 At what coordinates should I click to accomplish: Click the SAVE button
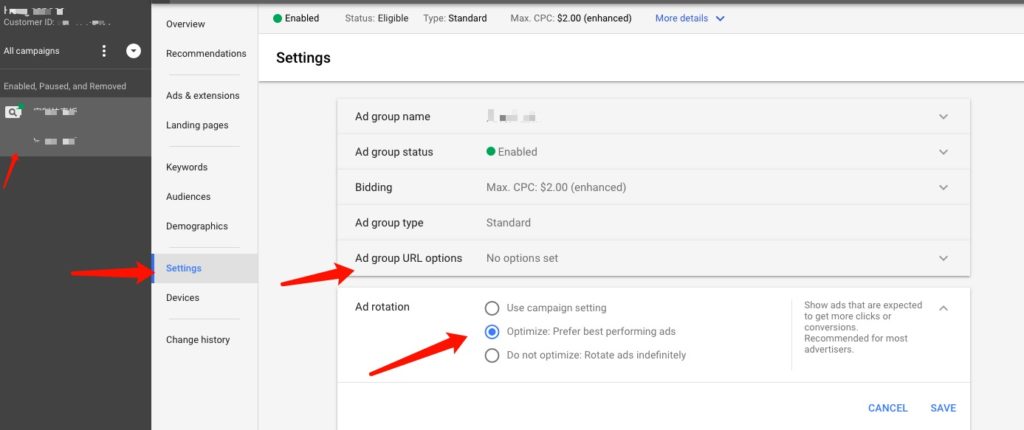click(942, 408)
